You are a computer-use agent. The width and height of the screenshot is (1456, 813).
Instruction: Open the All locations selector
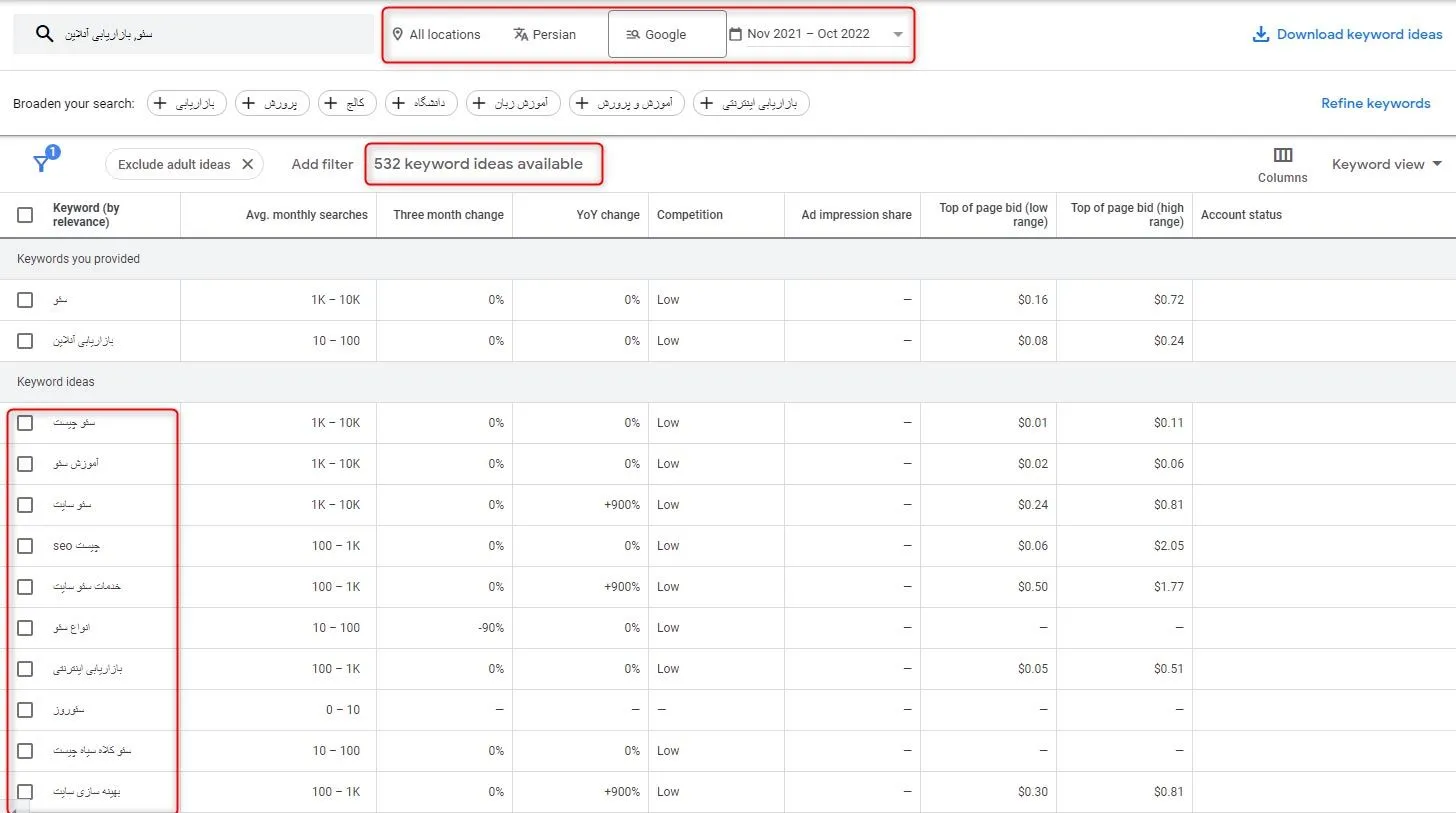pyautogui.click(x=436, y=34)
